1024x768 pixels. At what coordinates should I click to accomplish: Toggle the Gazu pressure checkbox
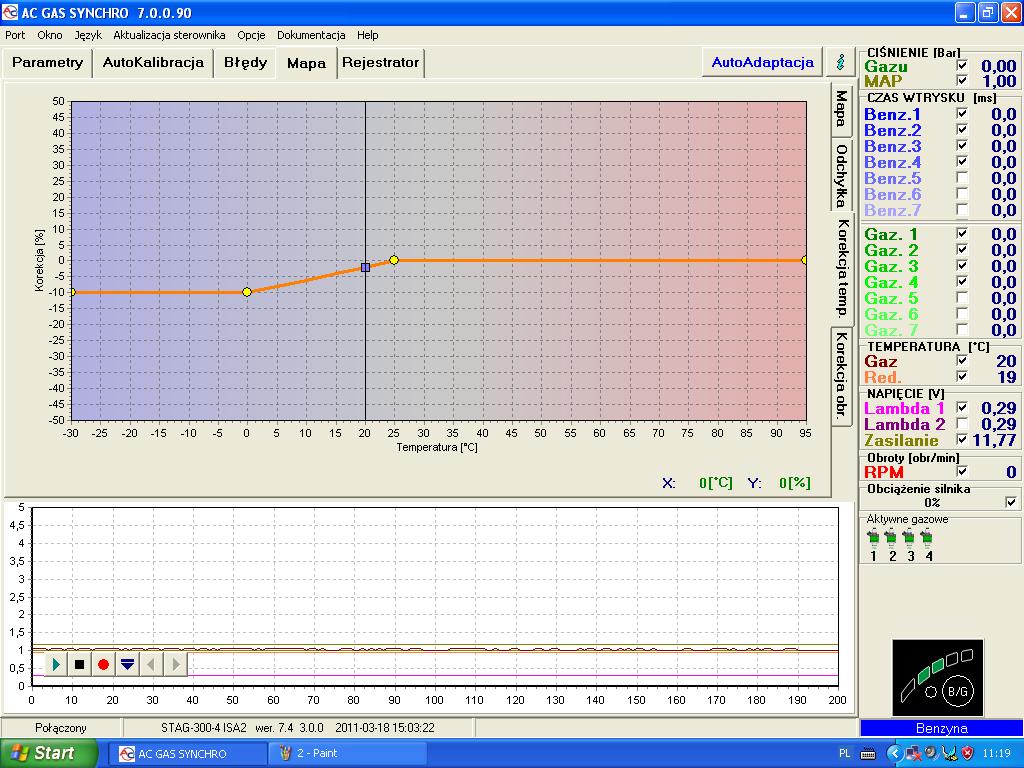tap(961, 65)
